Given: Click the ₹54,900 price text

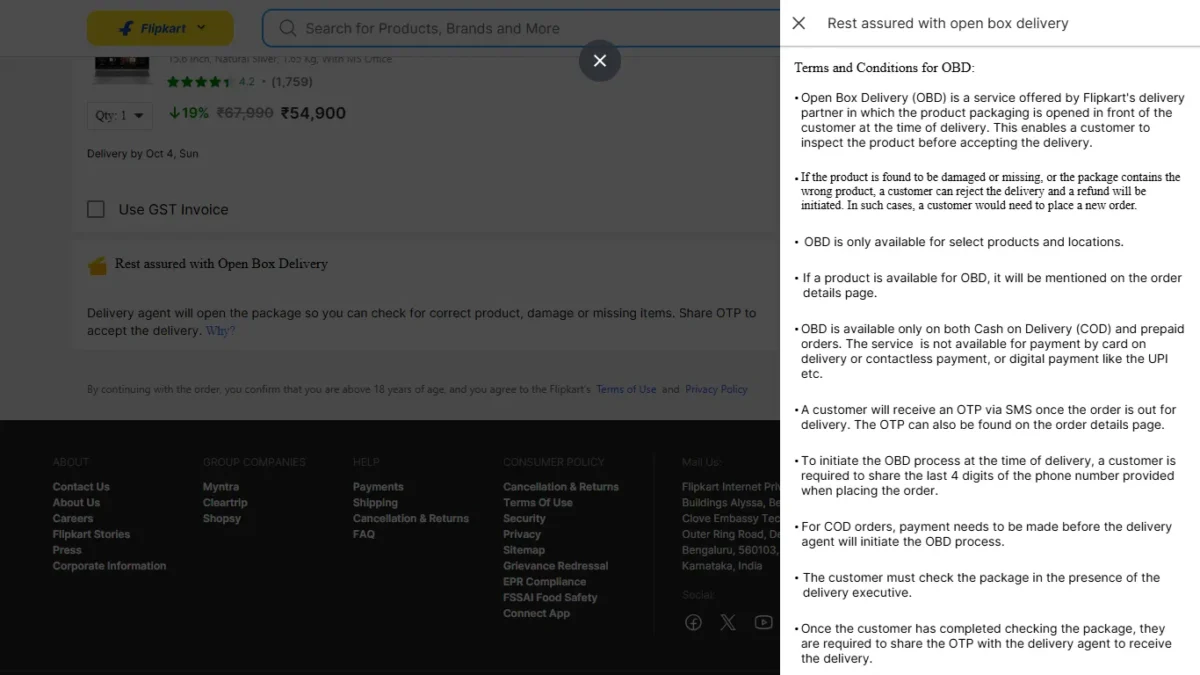Looking at the screenshot, I should click(x=313, y=113).
